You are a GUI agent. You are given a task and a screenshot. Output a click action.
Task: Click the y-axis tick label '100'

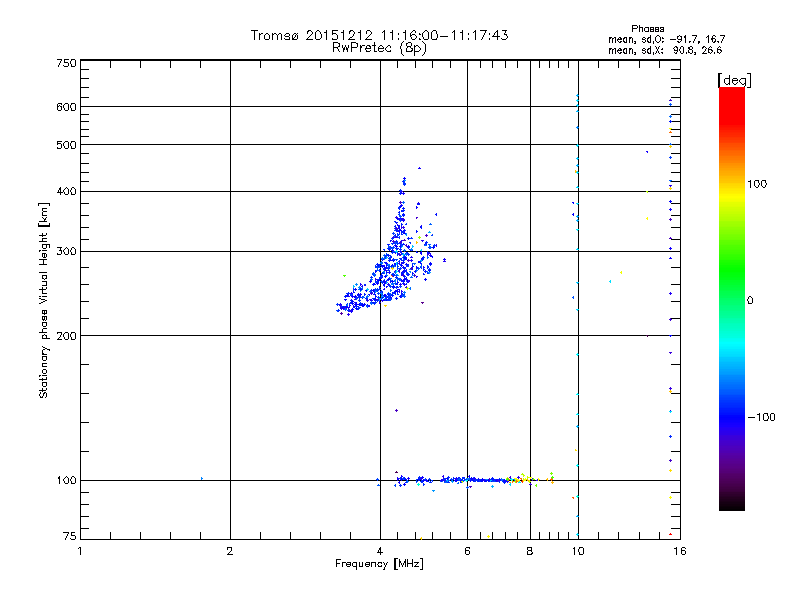(x=66, y=480)
